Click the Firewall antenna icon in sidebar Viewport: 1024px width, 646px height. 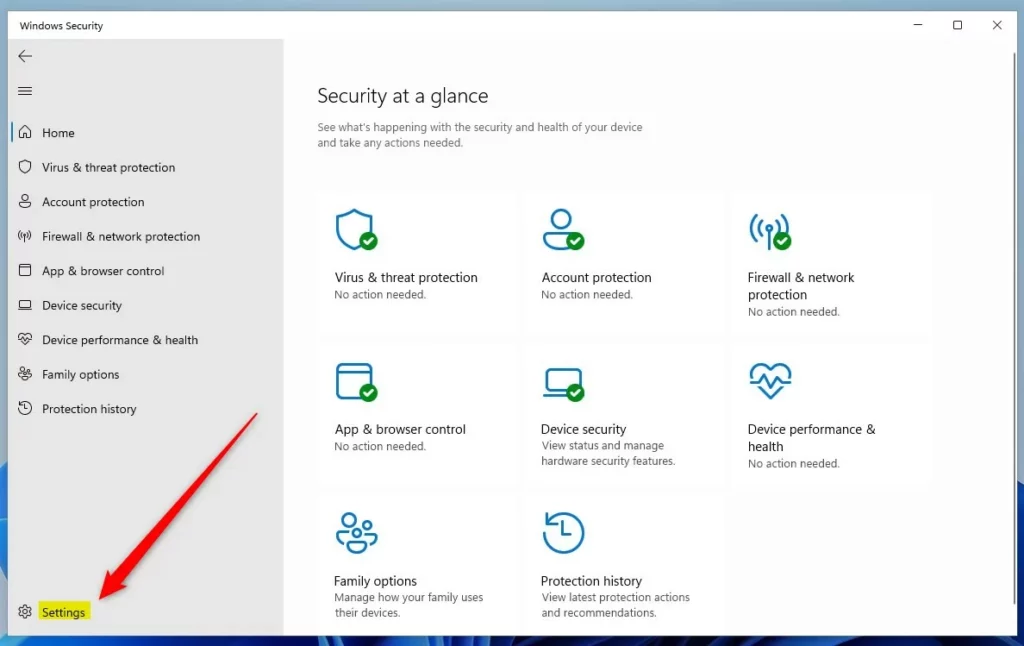coord(25,236)
